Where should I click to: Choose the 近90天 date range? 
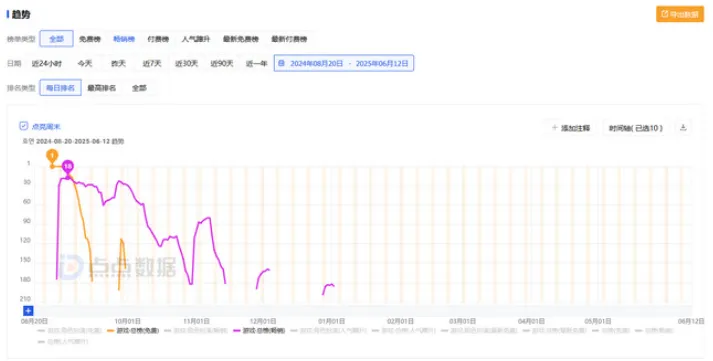pyautogui.click(x=222, y=64)
